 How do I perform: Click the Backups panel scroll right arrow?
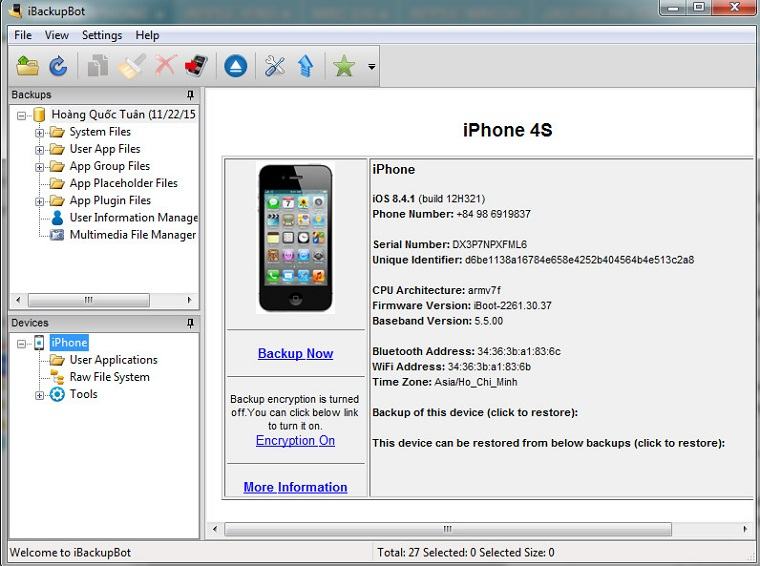(x=190, y=300)
